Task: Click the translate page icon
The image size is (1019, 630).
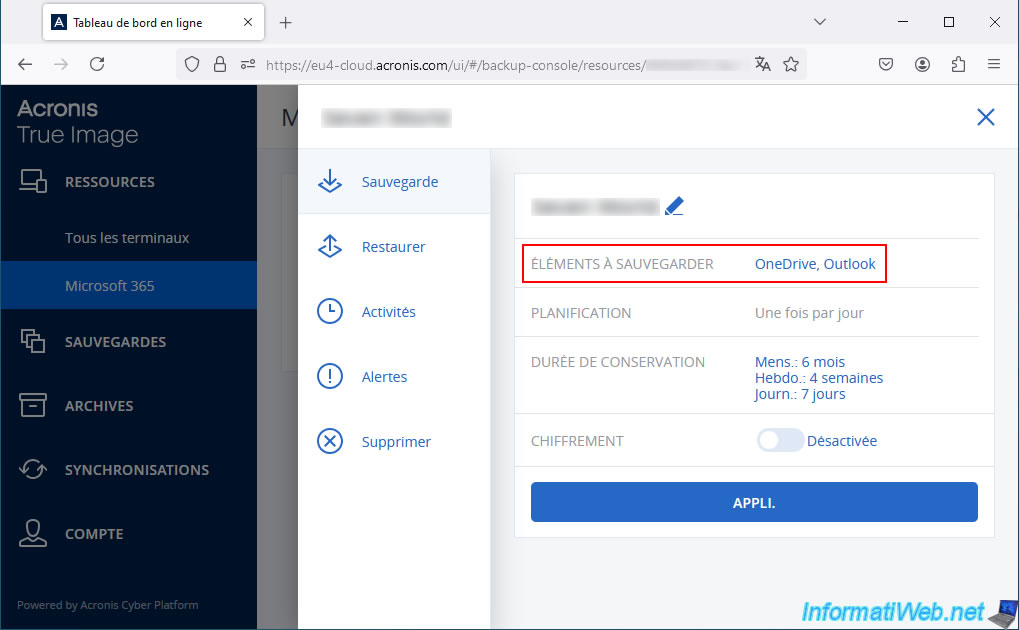Action: (763, 64)
